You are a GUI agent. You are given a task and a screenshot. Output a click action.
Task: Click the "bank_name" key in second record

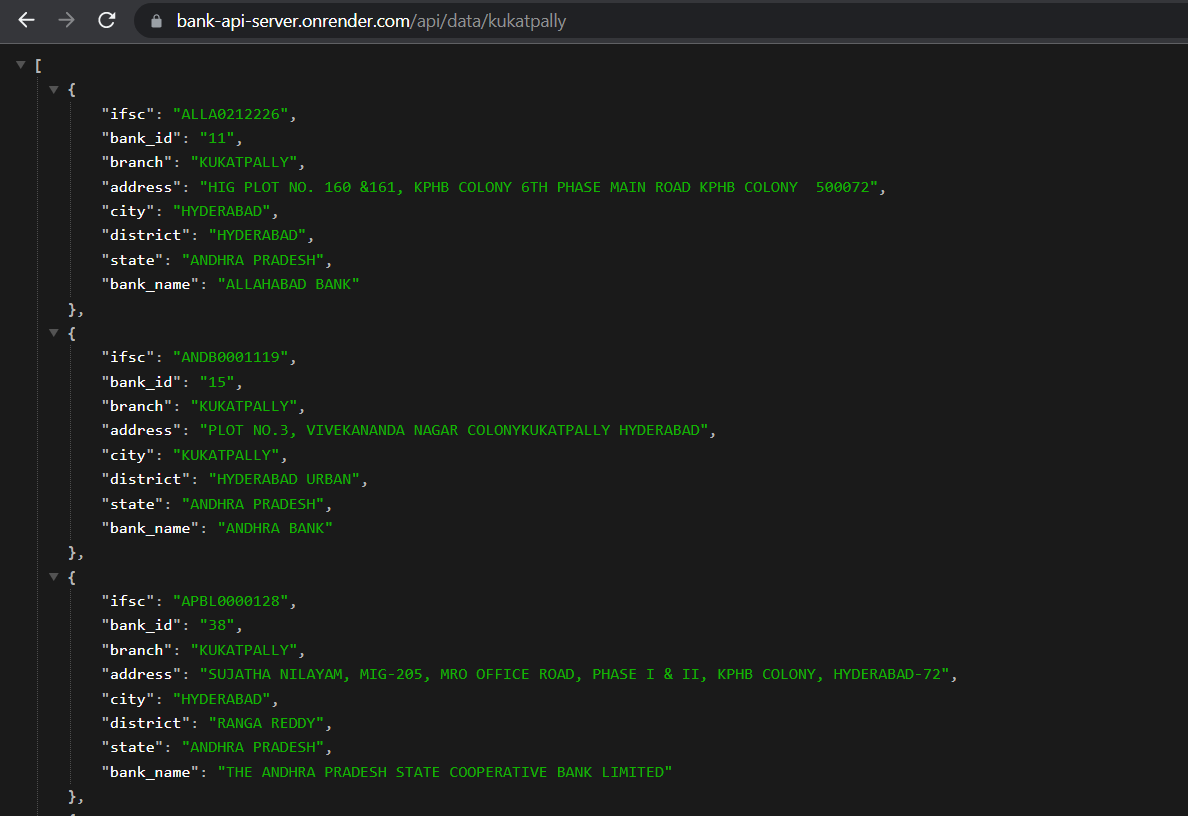151,528
